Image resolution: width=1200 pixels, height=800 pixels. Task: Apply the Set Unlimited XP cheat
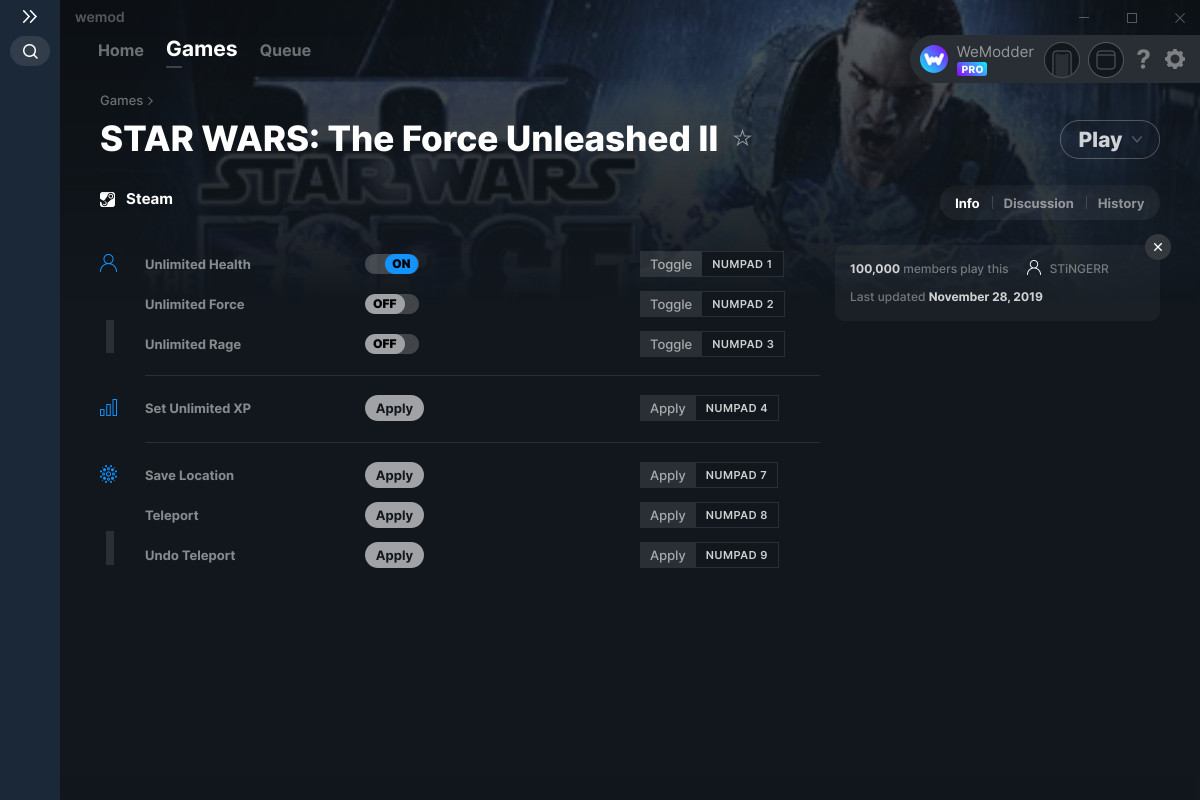pos(394,408)
